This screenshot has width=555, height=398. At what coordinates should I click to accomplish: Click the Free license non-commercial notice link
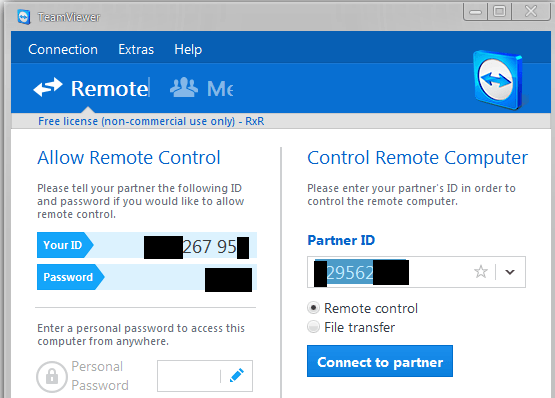[x=151, y=121]
